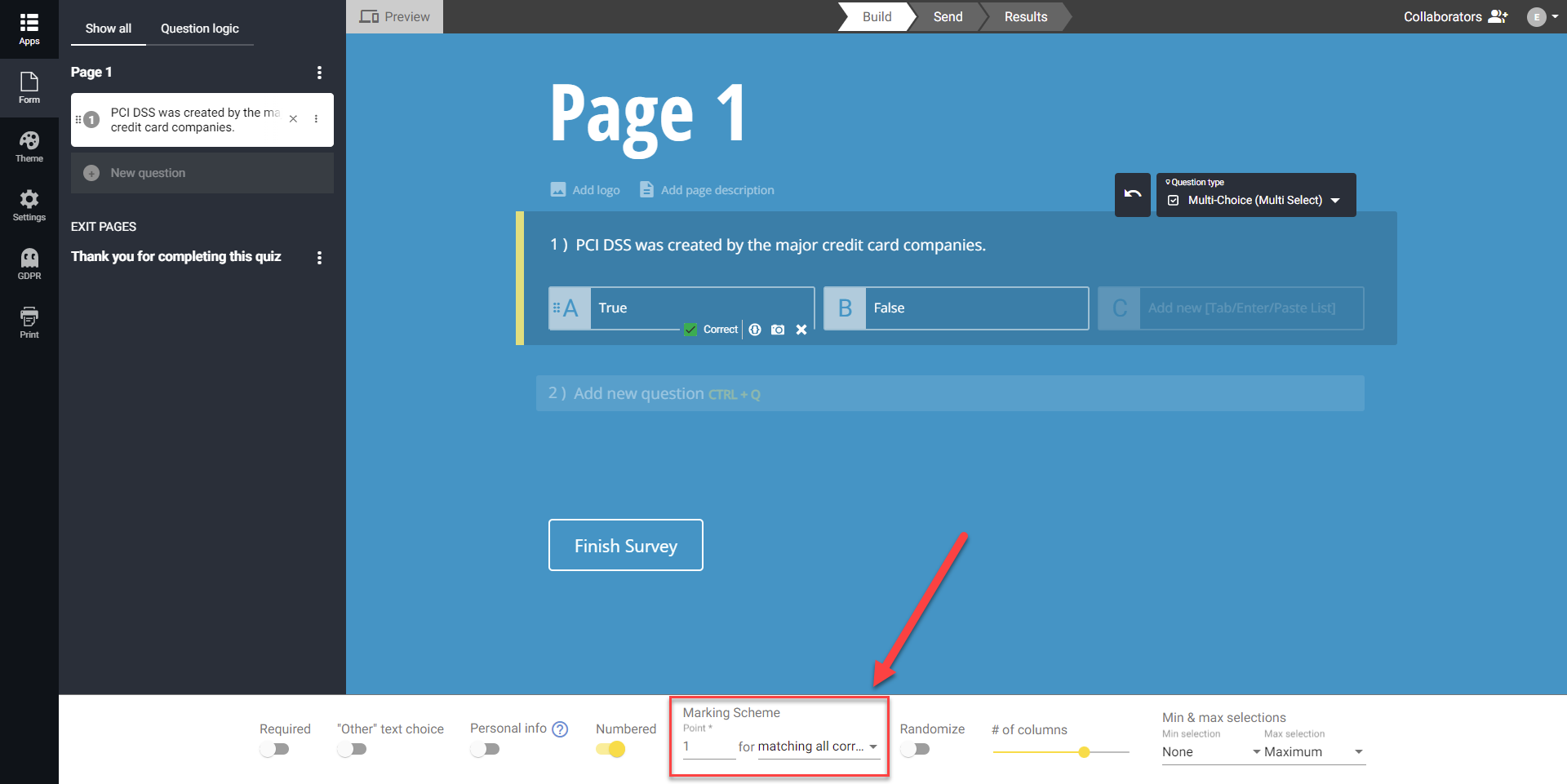Click Add page description link
Screen dimensions: 1567x784
point(717,190)
